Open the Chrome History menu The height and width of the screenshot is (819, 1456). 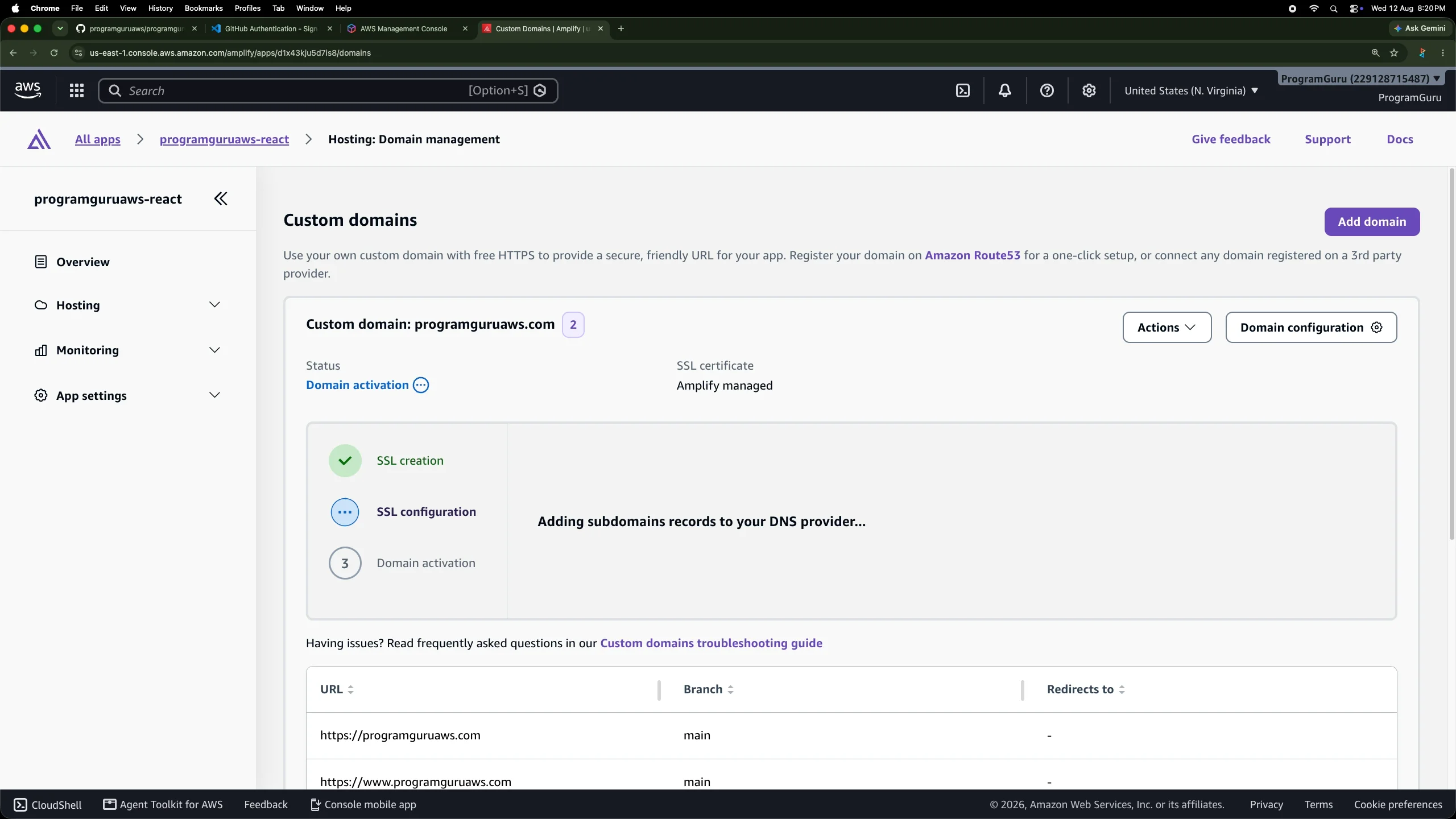160,8
